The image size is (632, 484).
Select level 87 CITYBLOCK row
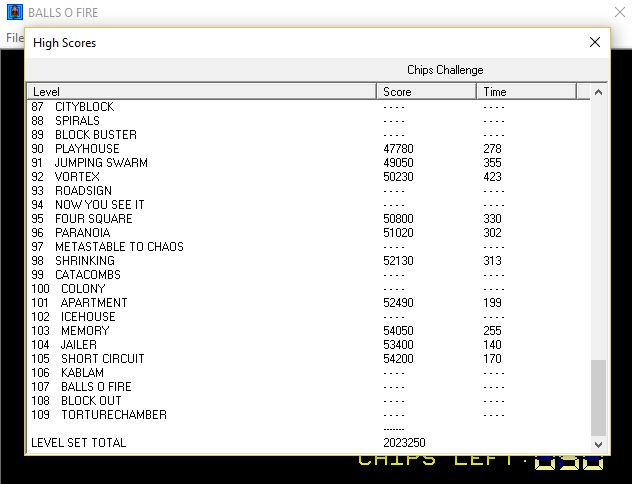coord(84,107)
